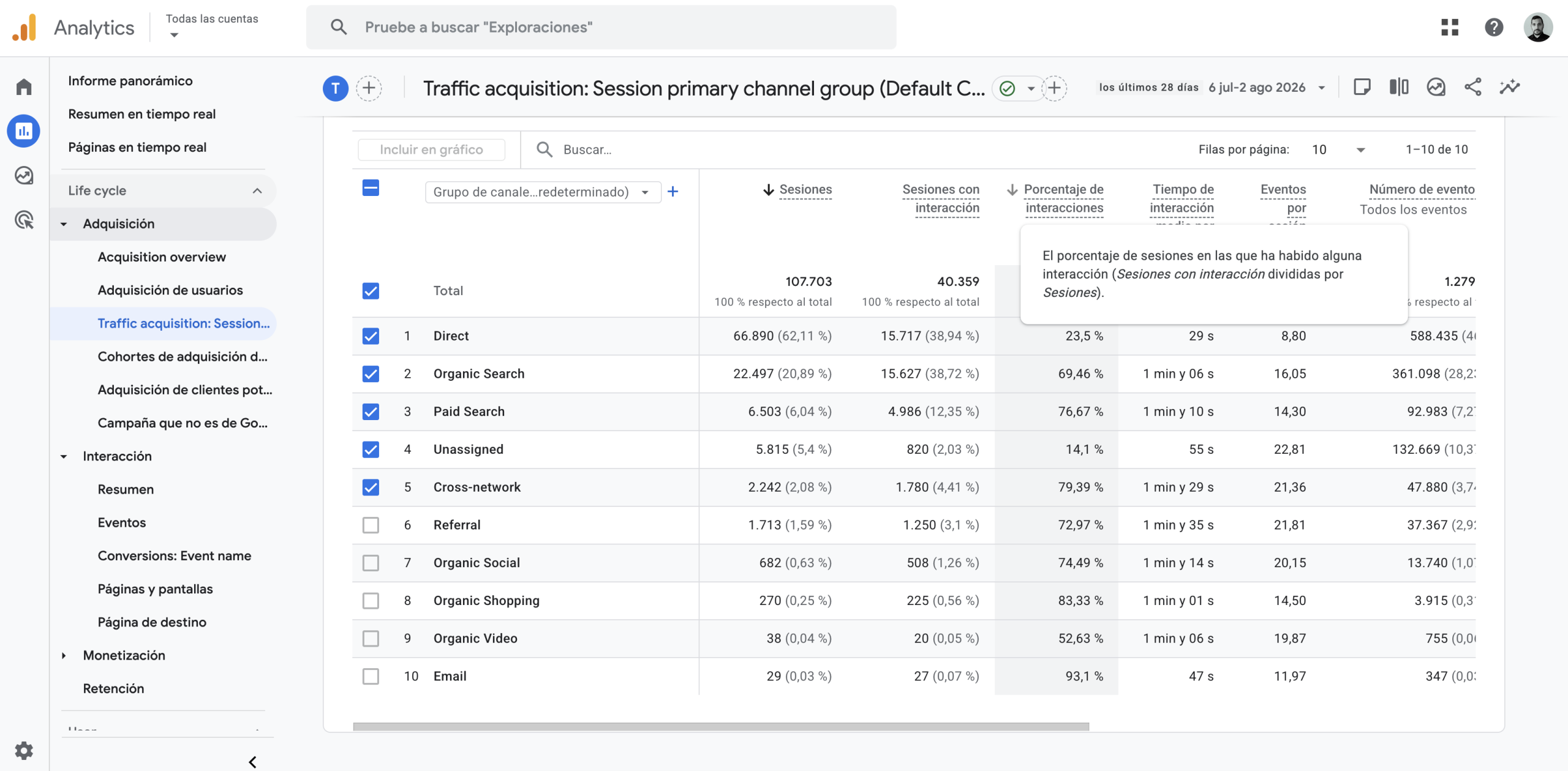
Task: Share this report
Action: coord(1473,87)
